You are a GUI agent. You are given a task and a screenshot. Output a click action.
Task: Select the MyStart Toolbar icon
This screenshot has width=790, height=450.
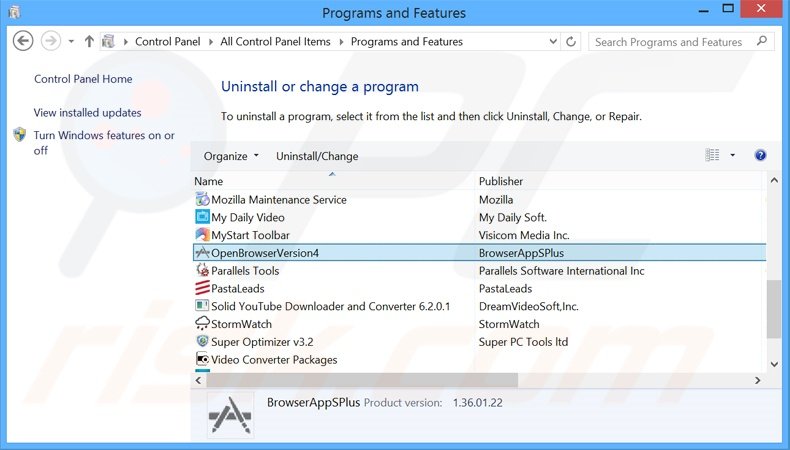pyautogui.click(x=202, y=234)
